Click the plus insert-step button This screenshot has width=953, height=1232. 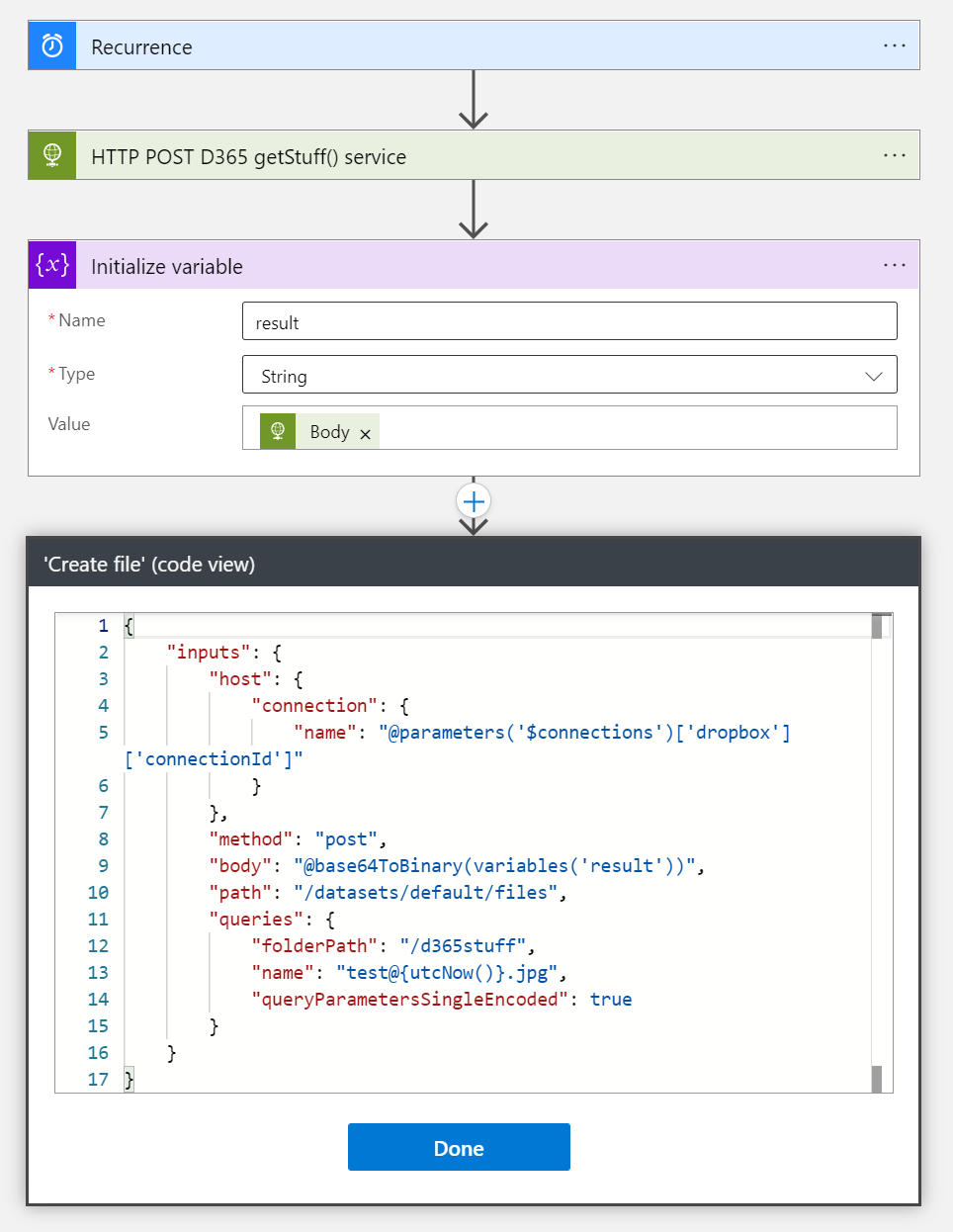pos(474,501)
